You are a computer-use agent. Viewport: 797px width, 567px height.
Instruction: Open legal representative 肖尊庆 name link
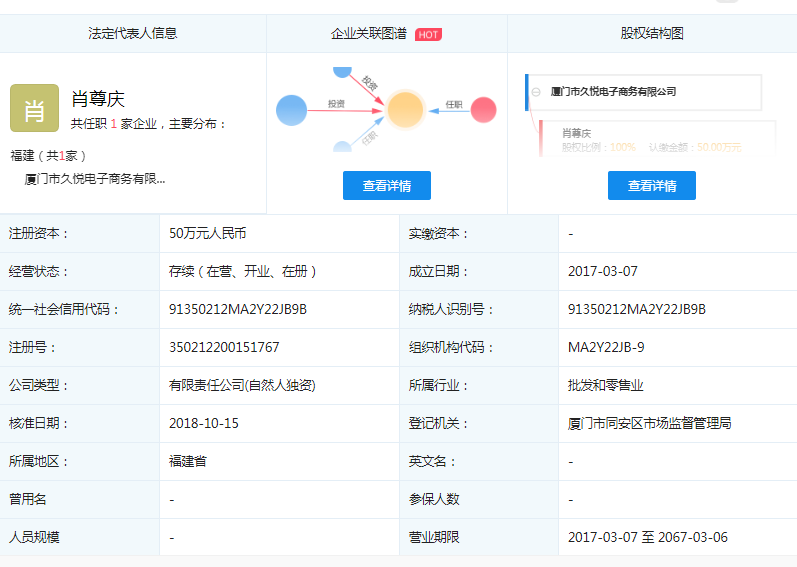[x=98, y=99]
